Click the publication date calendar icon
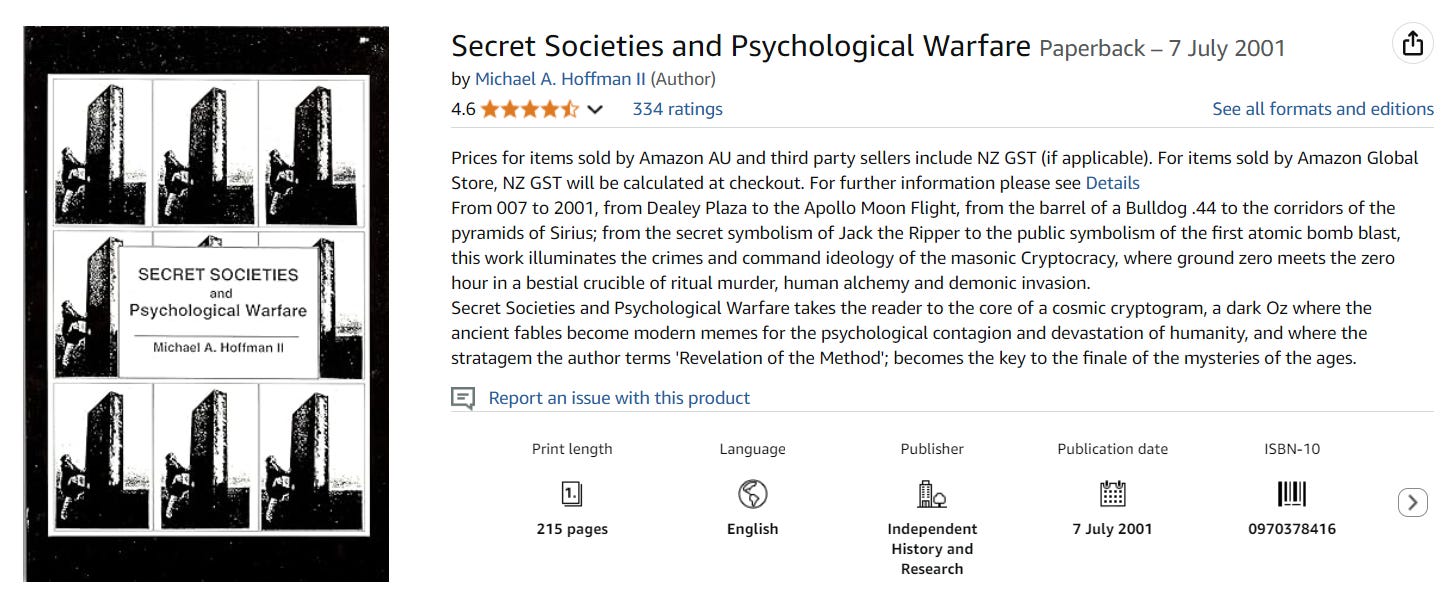 (1112, 493)
